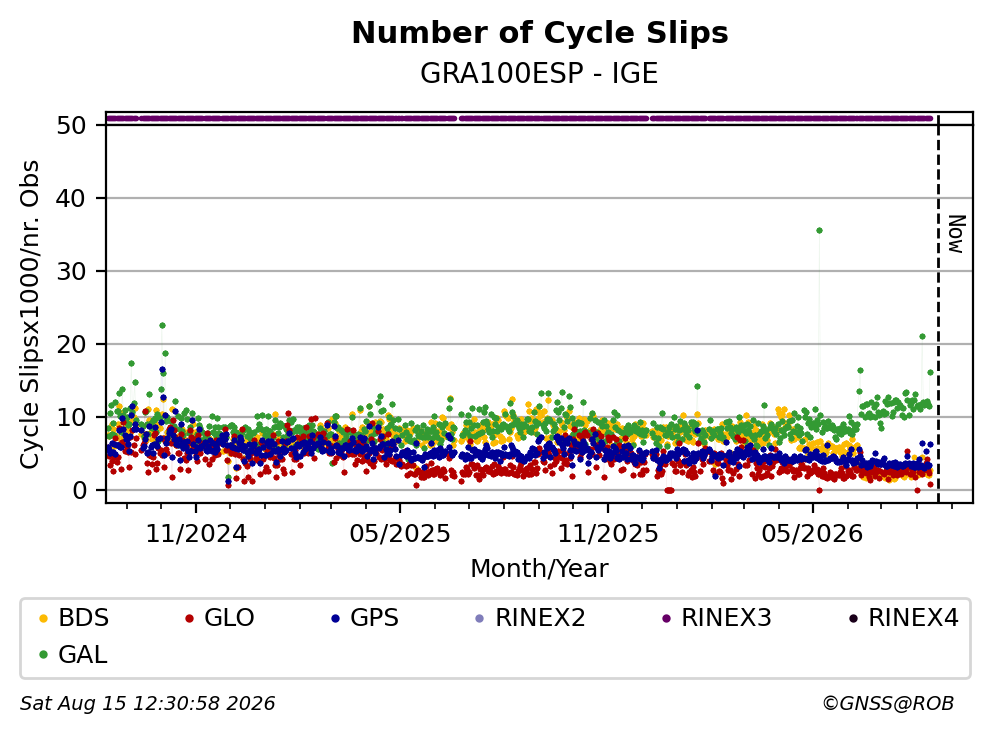Click the 11/2025 x-axis tick label
The width and height of the screenshot is (992, 734).
(x=607, y=534)
